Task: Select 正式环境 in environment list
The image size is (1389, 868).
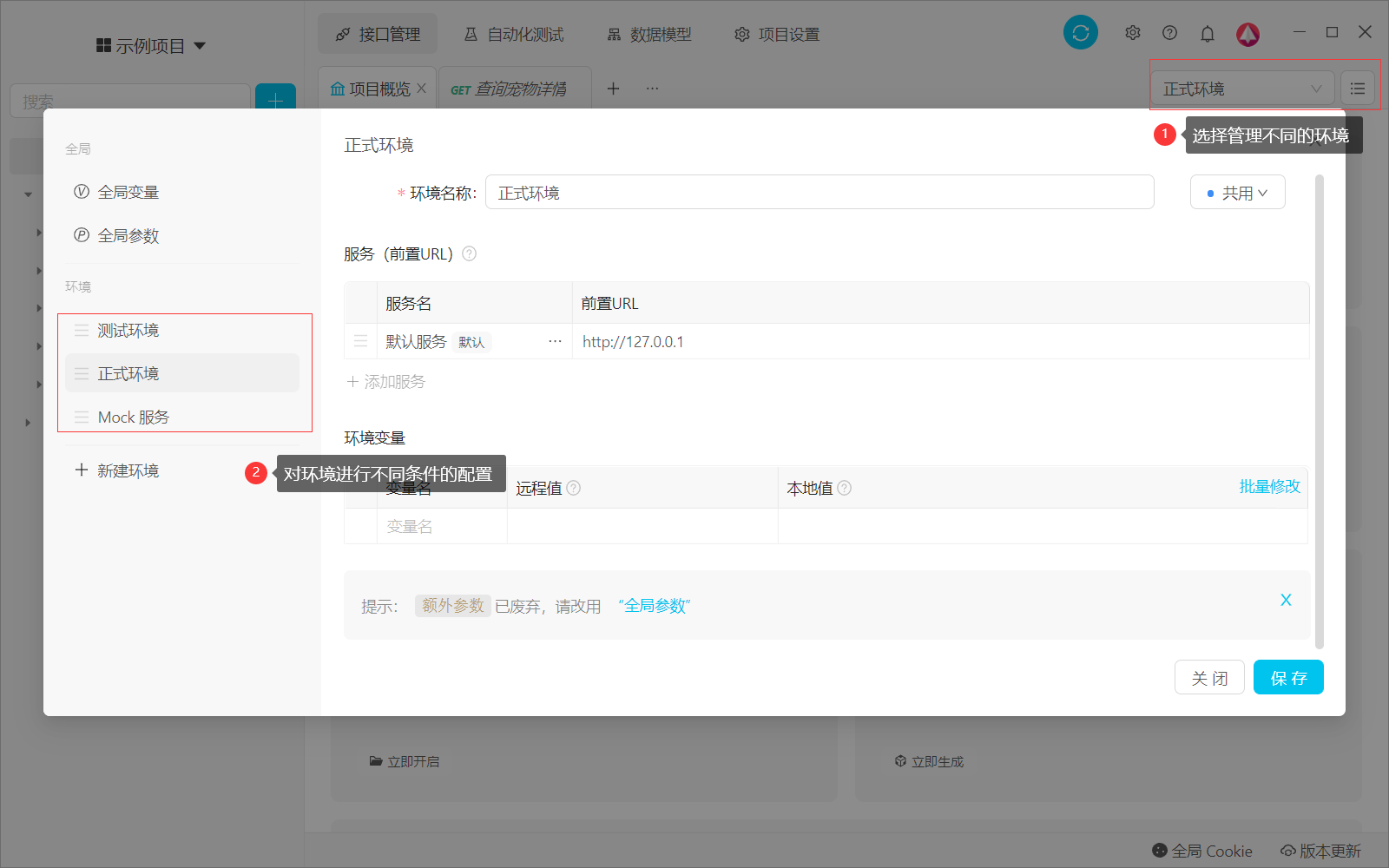Action: click(x=182, y=373)
